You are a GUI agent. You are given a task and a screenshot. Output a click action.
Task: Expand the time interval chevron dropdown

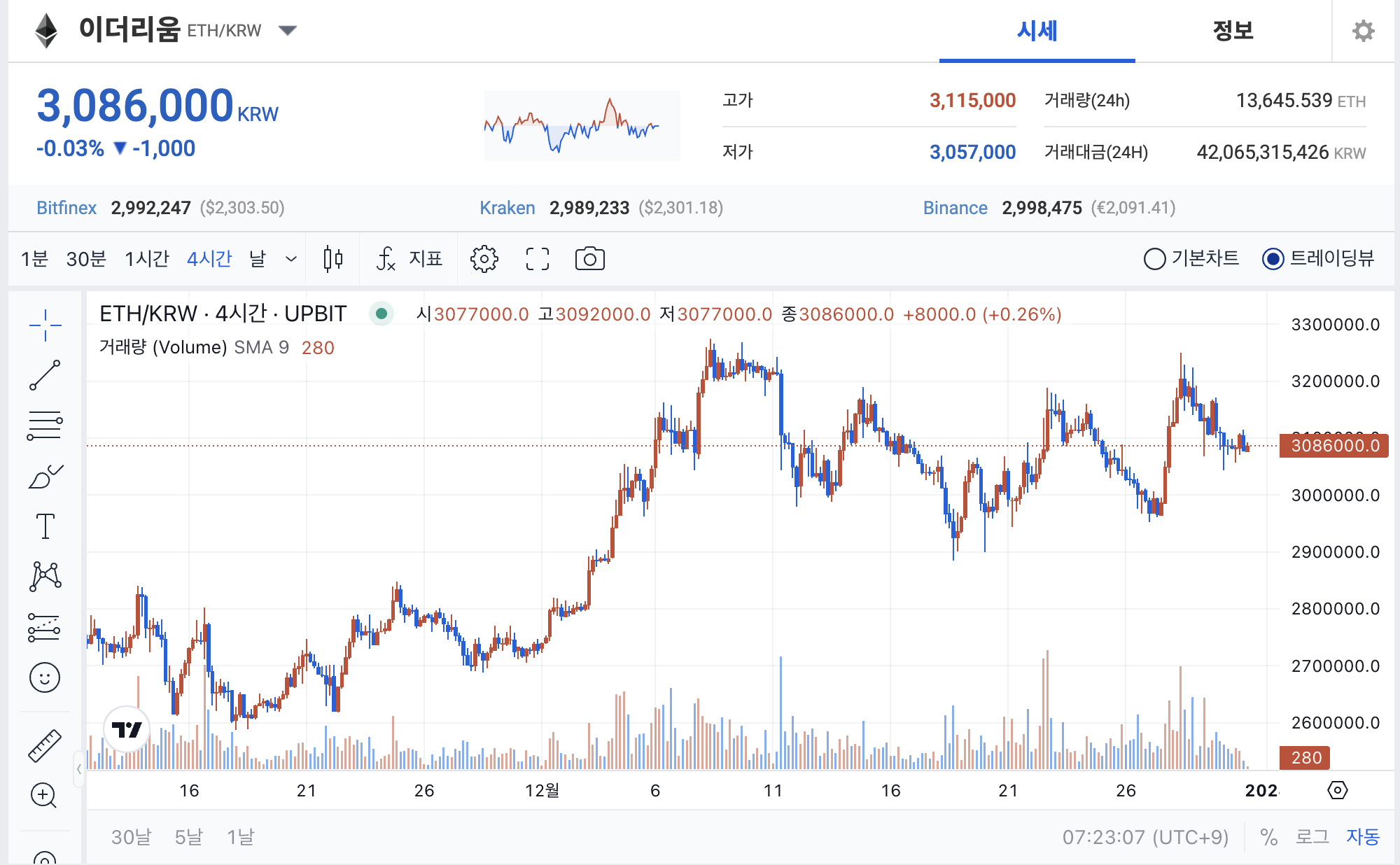(291, 259)
